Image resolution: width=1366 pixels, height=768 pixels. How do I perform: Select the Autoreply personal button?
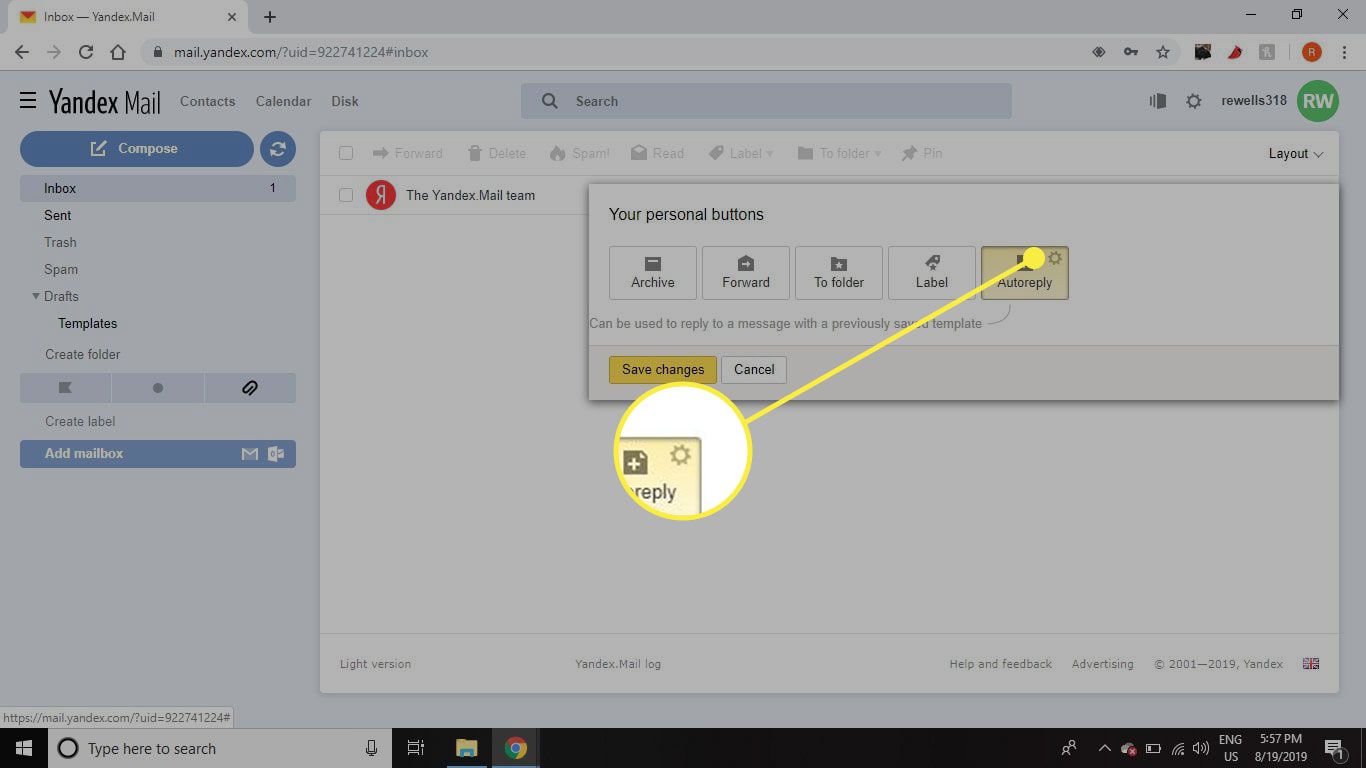pyautogui.click(x=1025, y=273)
